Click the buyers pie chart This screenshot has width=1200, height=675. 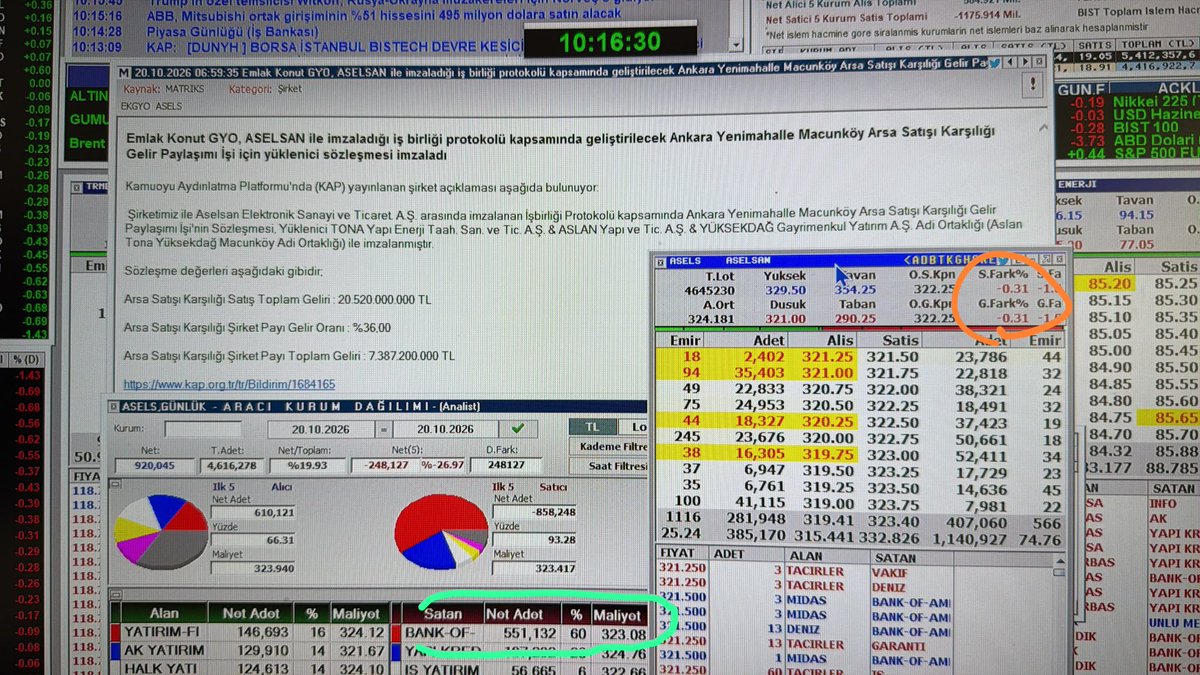tap(159, 530)
